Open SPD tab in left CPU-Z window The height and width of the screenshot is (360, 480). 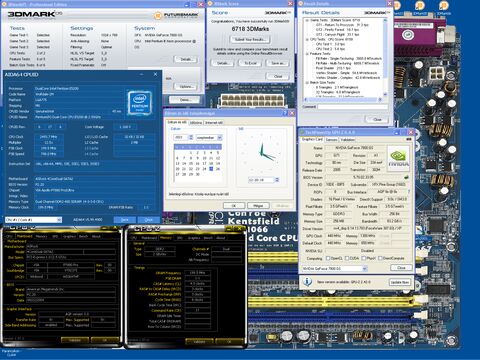pyautogui.click(x=55, y=236)
